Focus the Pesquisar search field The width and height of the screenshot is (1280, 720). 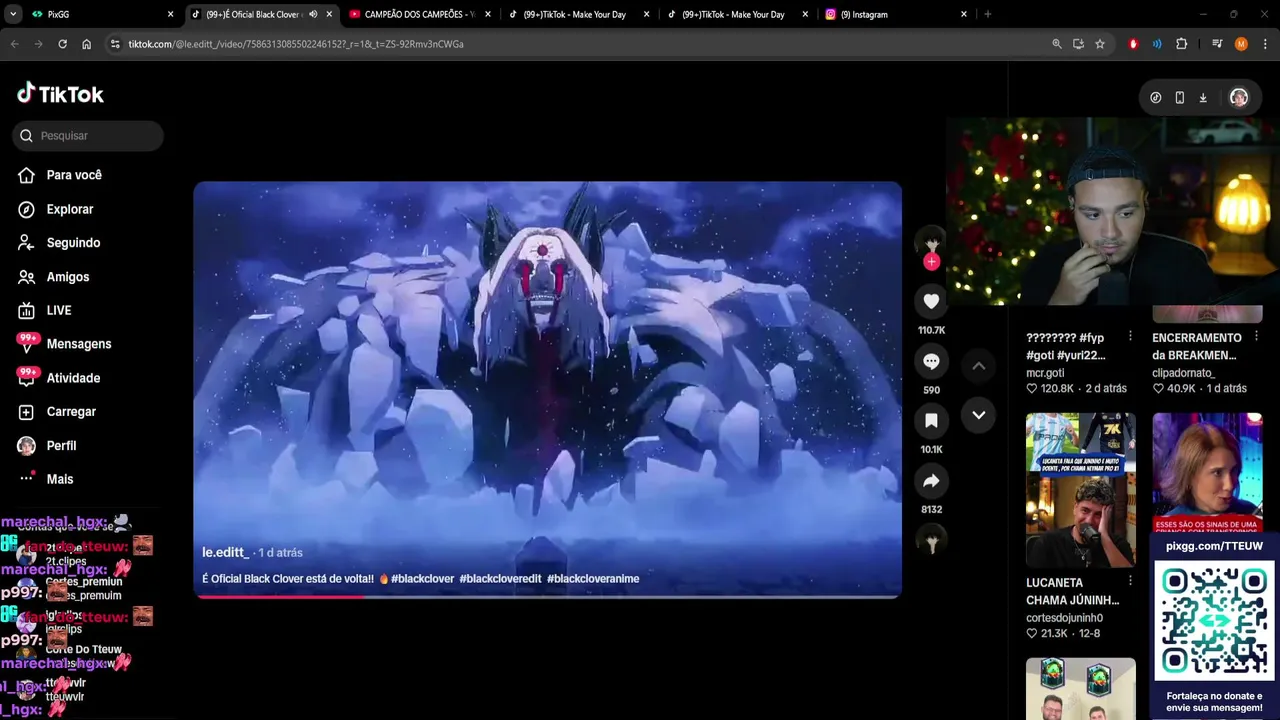click(88, 136)
